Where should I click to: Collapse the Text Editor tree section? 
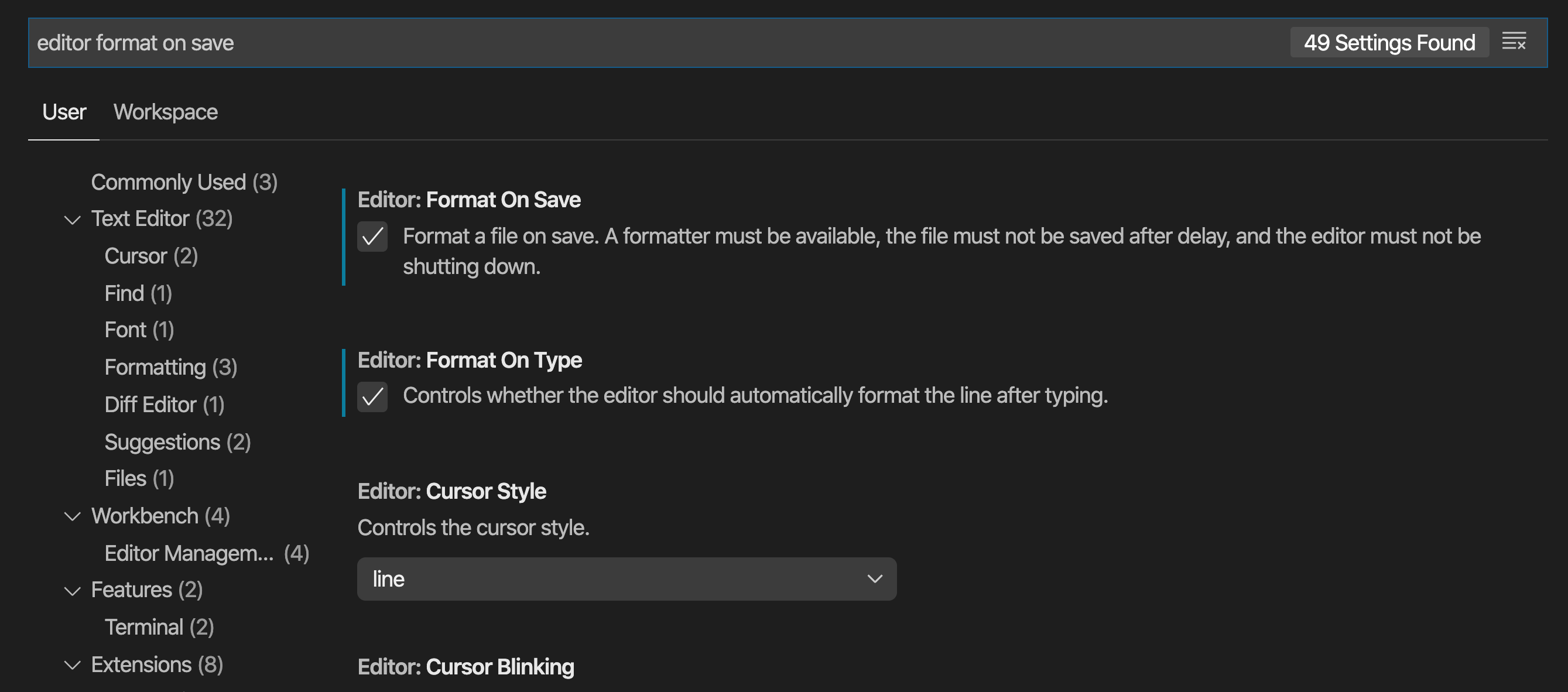73,220
